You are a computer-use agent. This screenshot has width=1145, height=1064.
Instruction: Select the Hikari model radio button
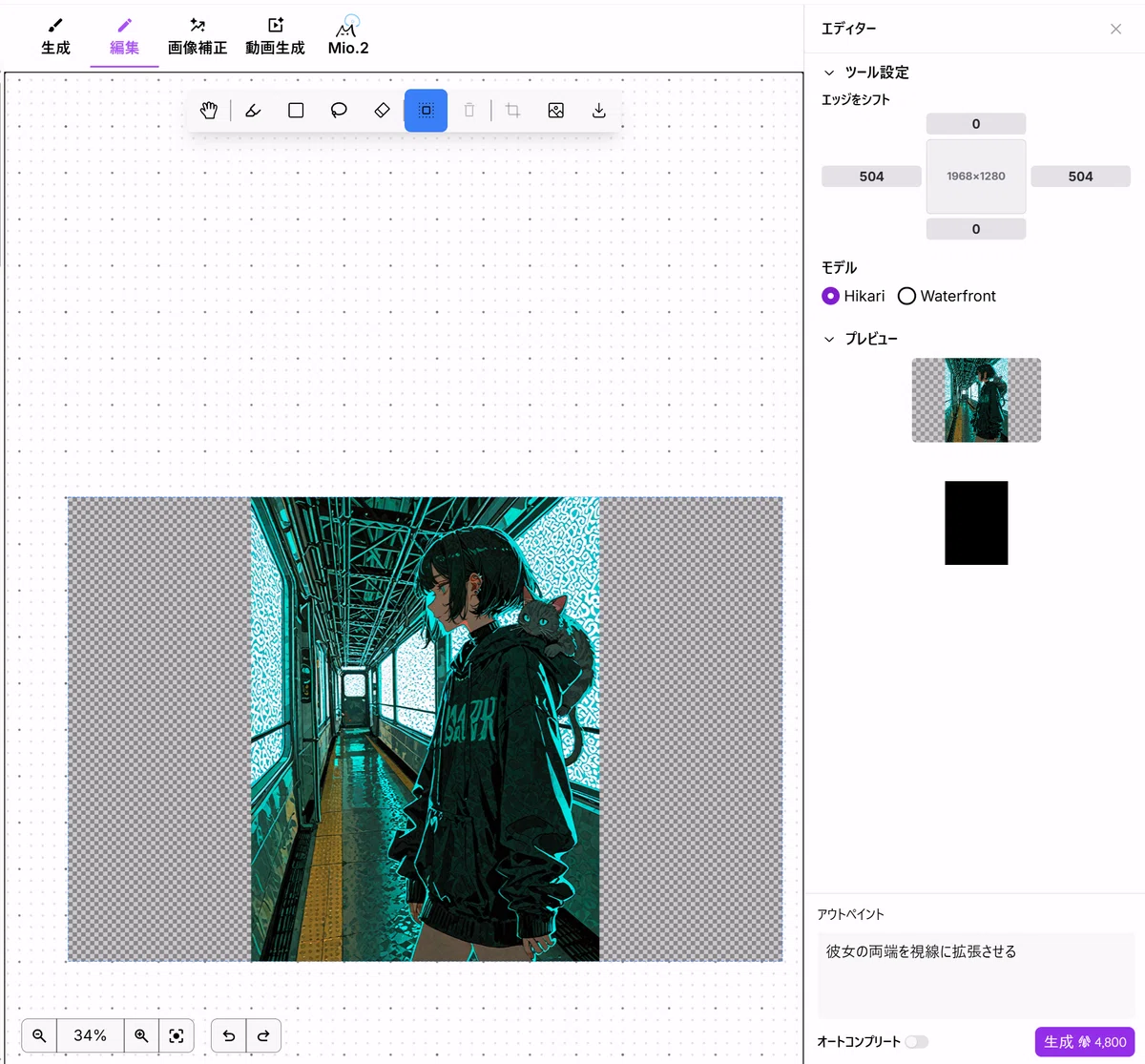tap(830, 296)
